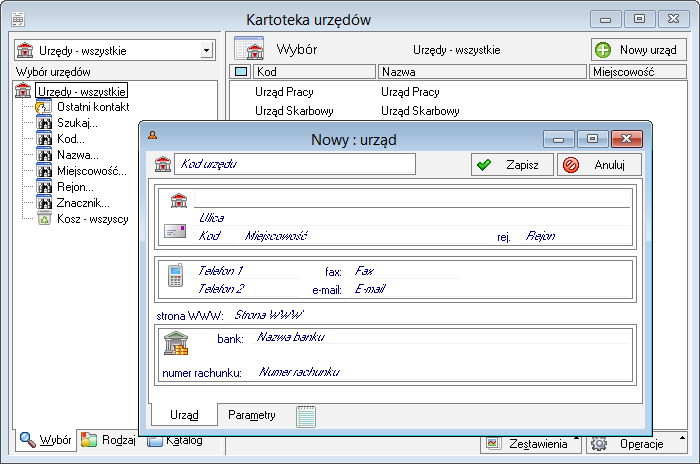Switch to the Urząd tab in dialog
This screenshot has width=700, height=464.
(184, 415)
